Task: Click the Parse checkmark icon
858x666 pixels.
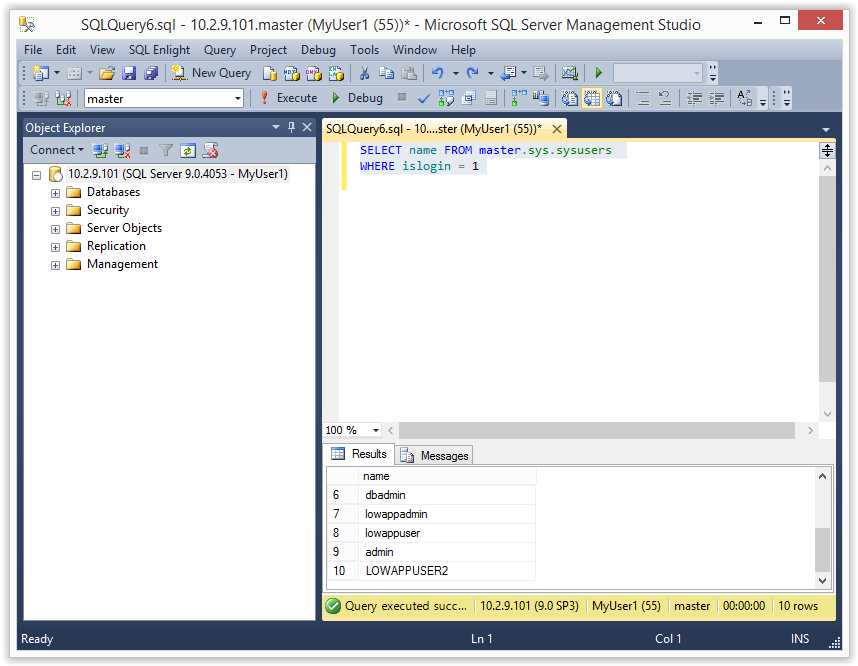Action: [x=424, y=99]
